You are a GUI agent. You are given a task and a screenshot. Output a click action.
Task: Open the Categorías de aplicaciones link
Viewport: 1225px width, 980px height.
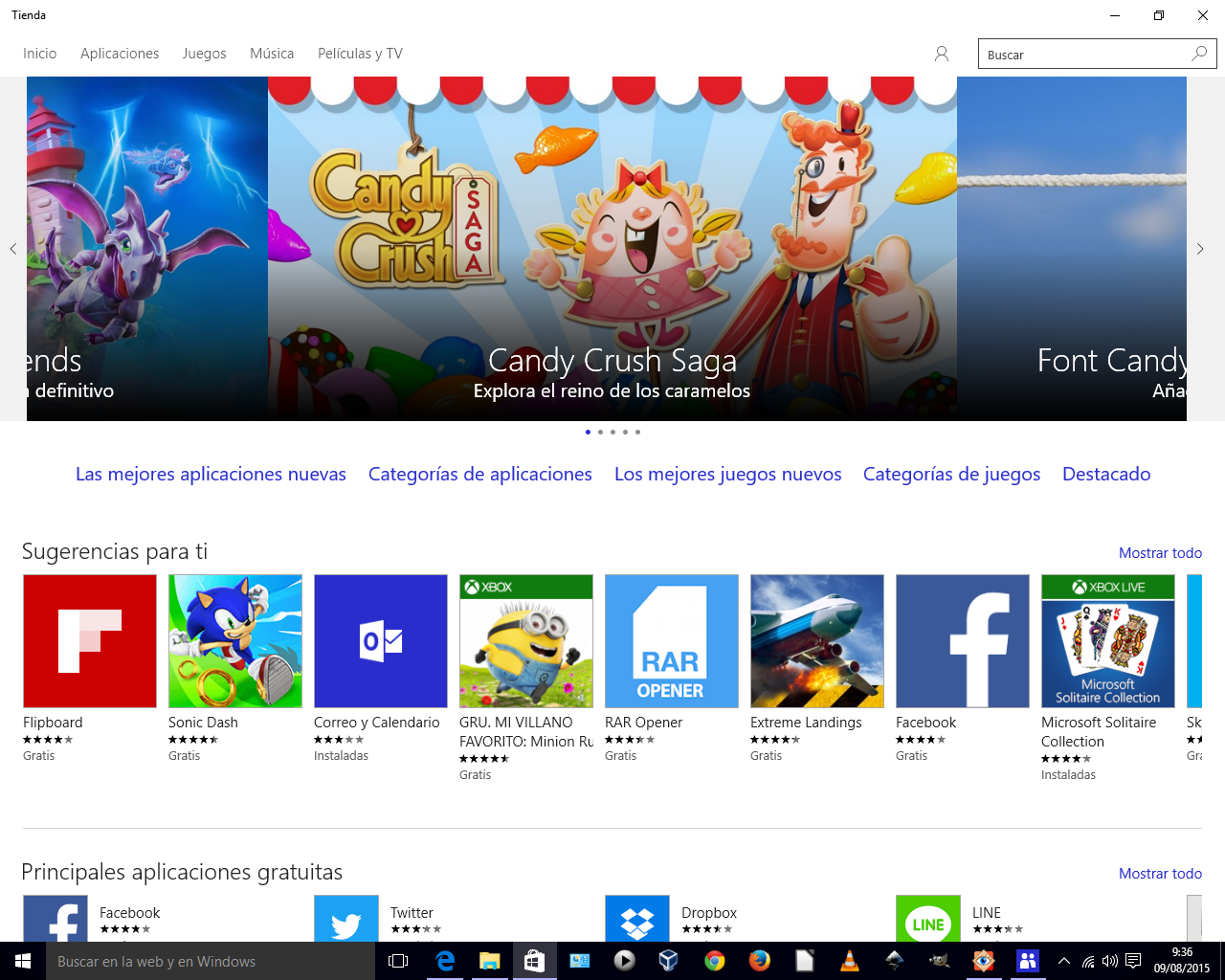tap(479, 474)
